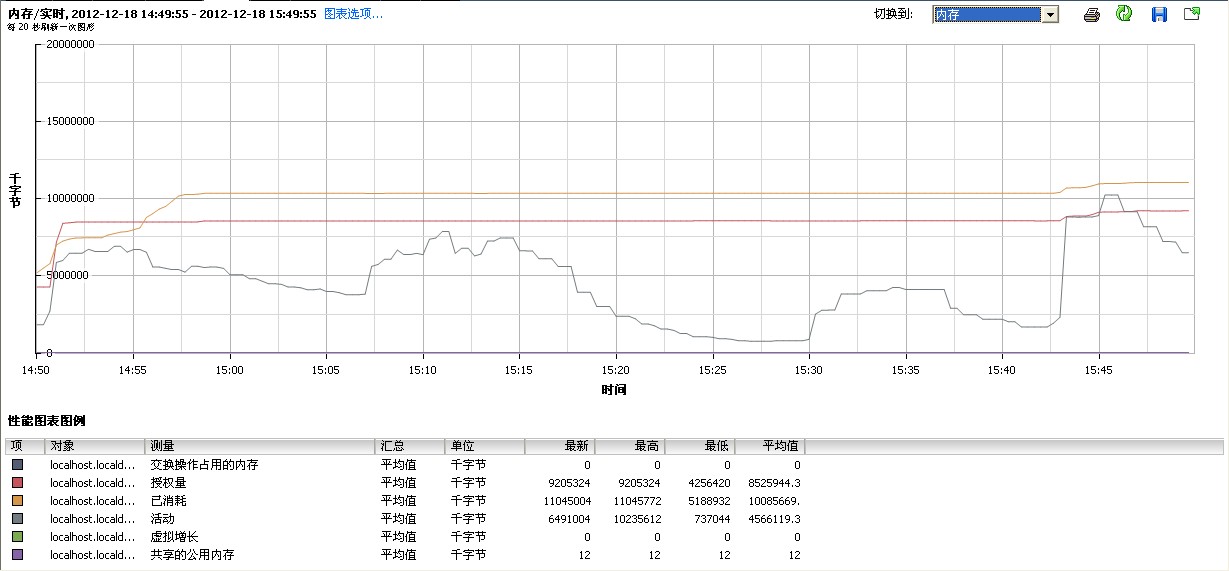The height and width of the screenshot is (571, 1229).
Task: Save the chart with the floppy disk icon
Action: click(1159, 14)
